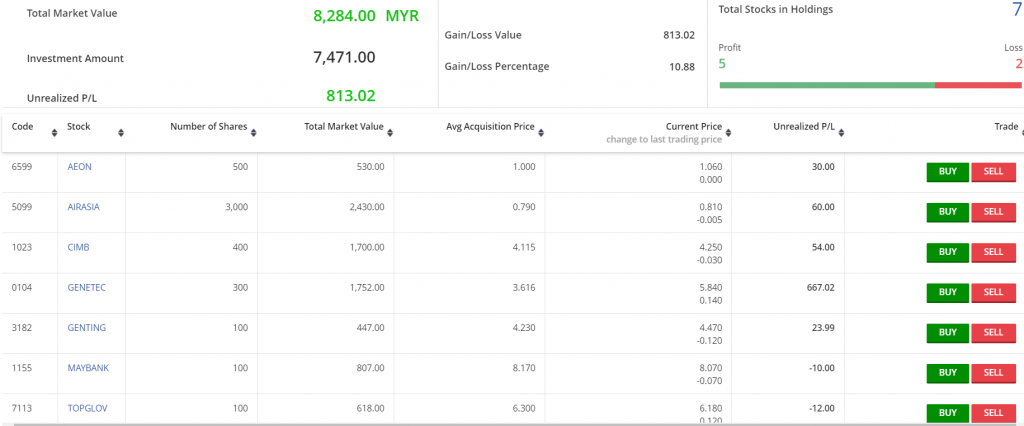The image size is (1024, 426).
Task: Click BUY for GENTING
Action: 948,333
